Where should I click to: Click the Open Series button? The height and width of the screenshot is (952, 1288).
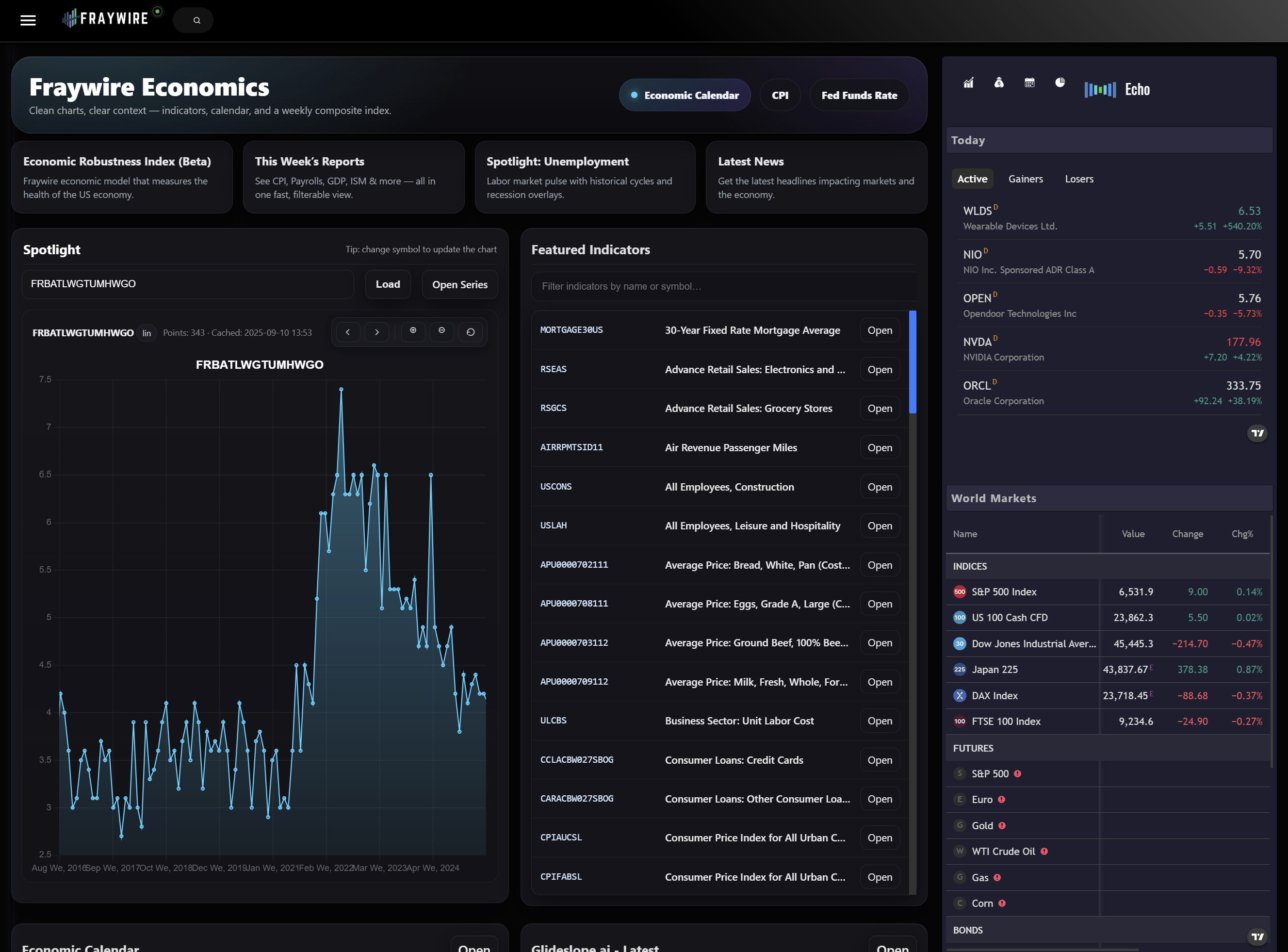460,284
